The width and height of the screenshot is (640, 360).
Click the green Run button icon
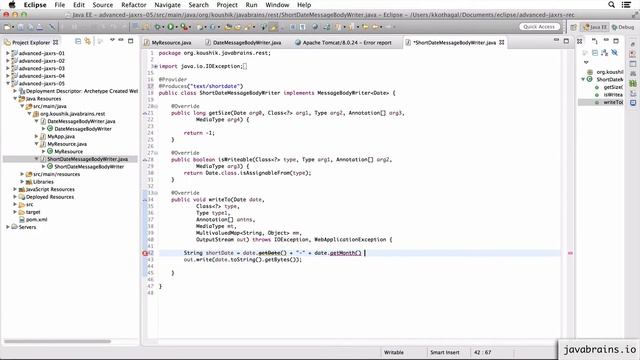point(171,27)
